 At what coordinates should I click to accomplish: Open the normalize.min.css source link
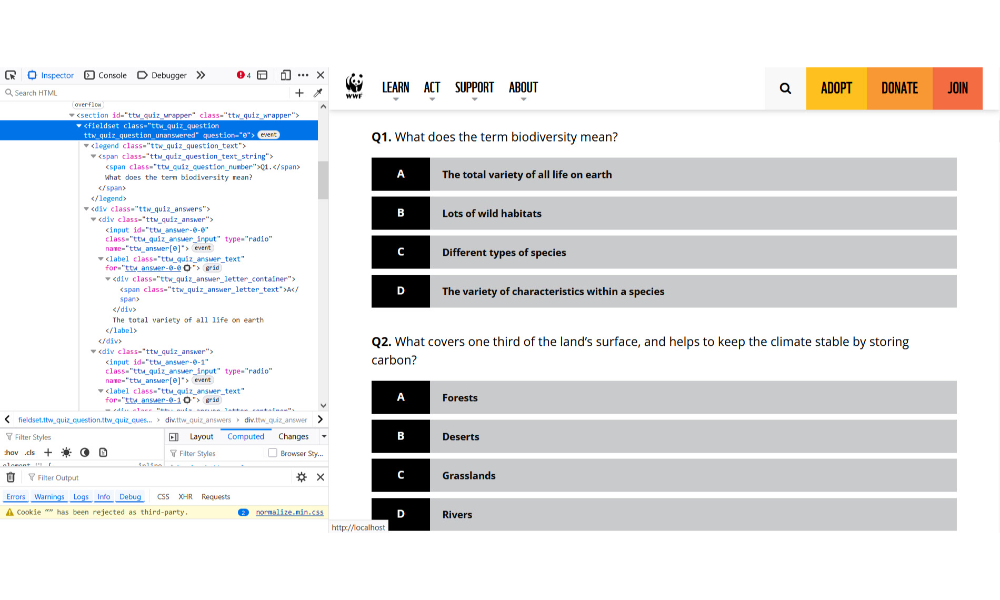pyautogui.click(x=290, y=513)
